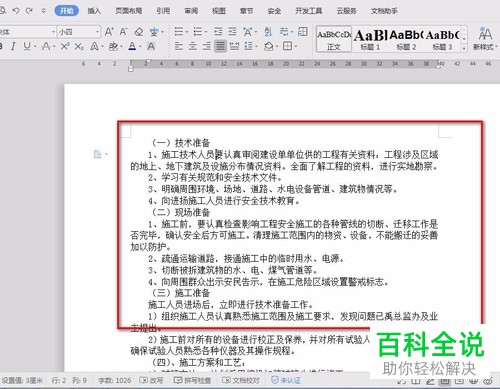Click the Chinese layout A icon
The image size is (500, 389).
(x=248, y=32)
